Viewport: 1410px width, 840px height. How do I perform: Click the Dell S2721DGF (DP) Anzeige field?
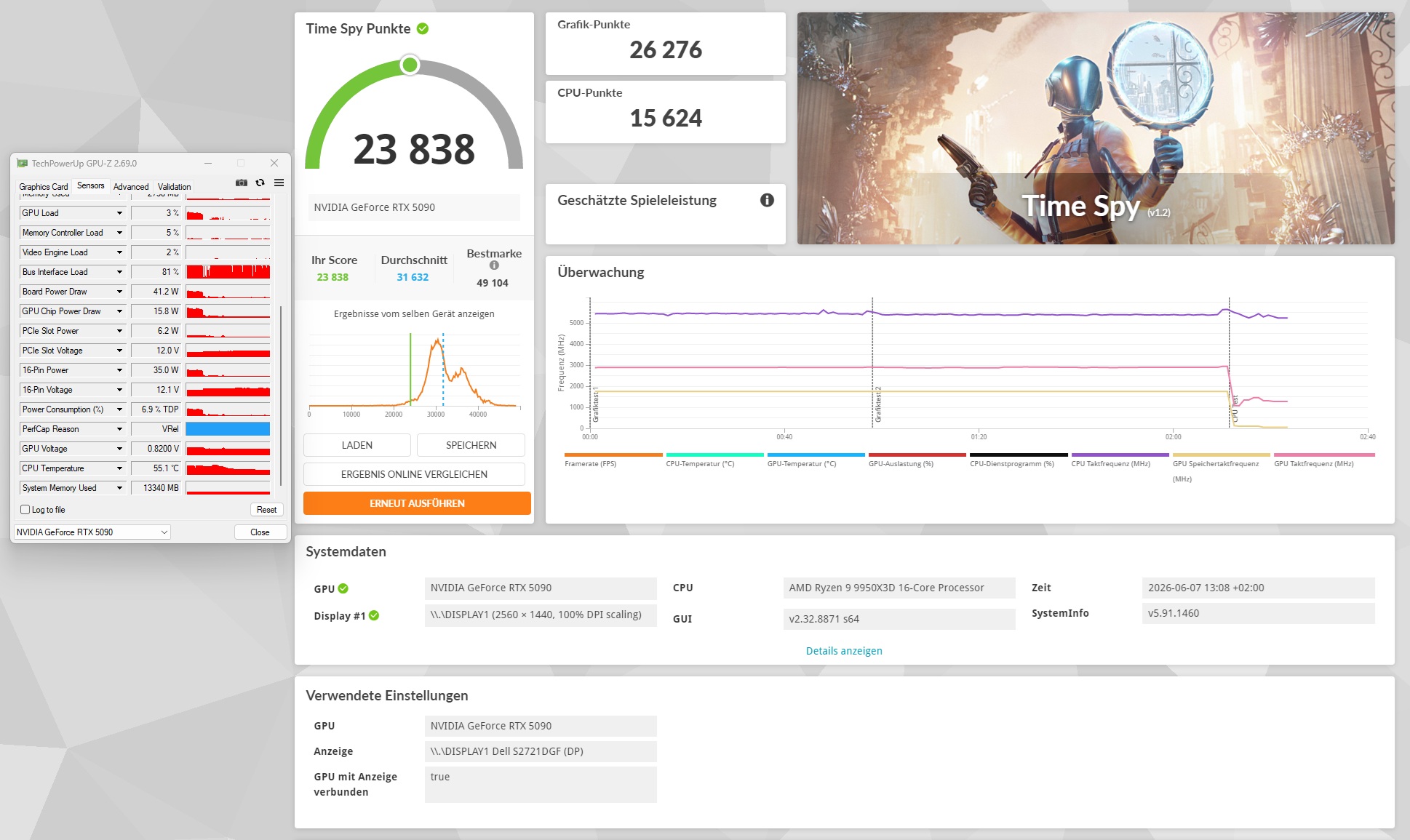(x=541, y=751)
